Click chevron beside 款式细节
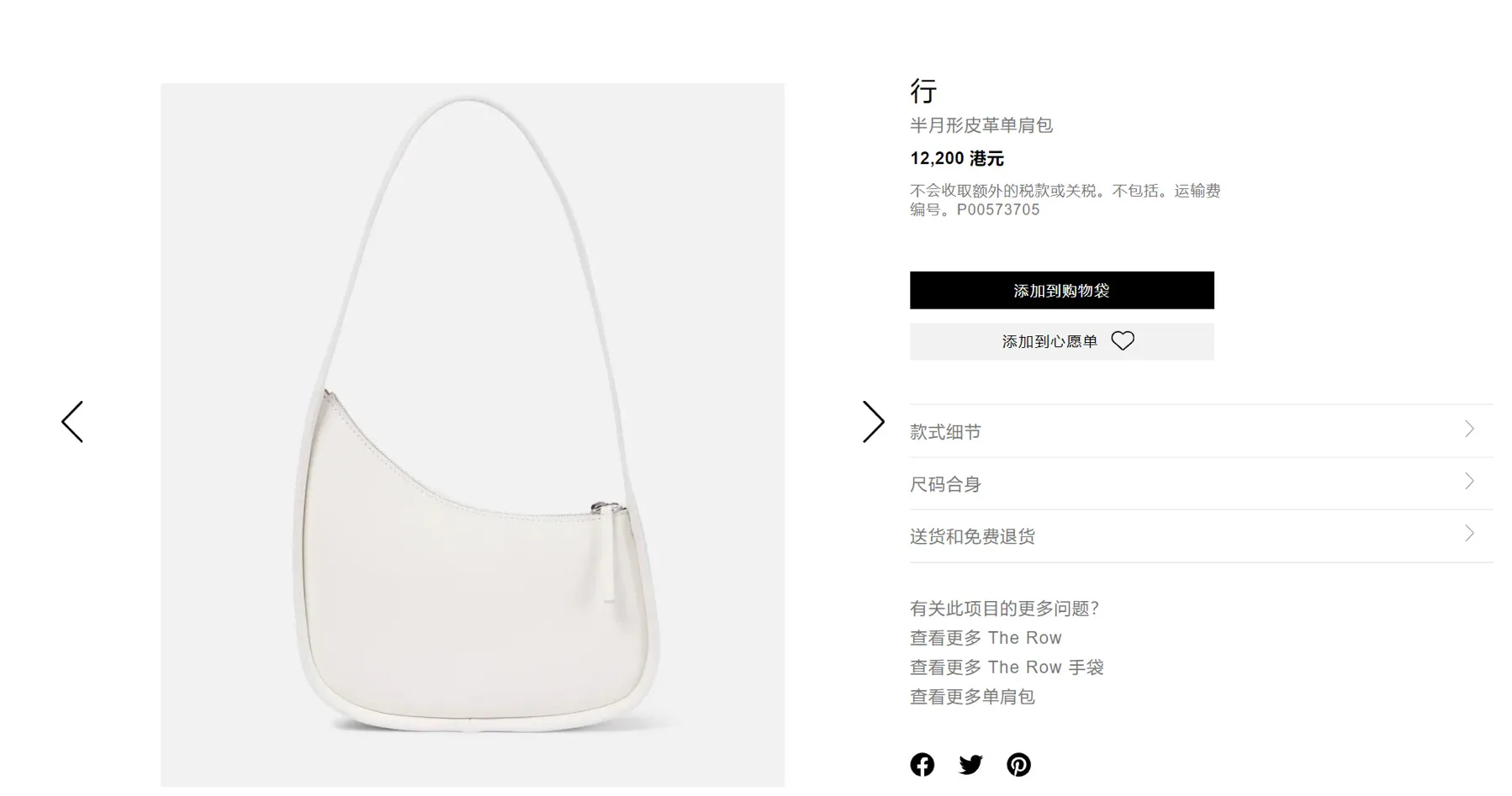Viewport: 1512px width, 796px height. coord(1469,429)
